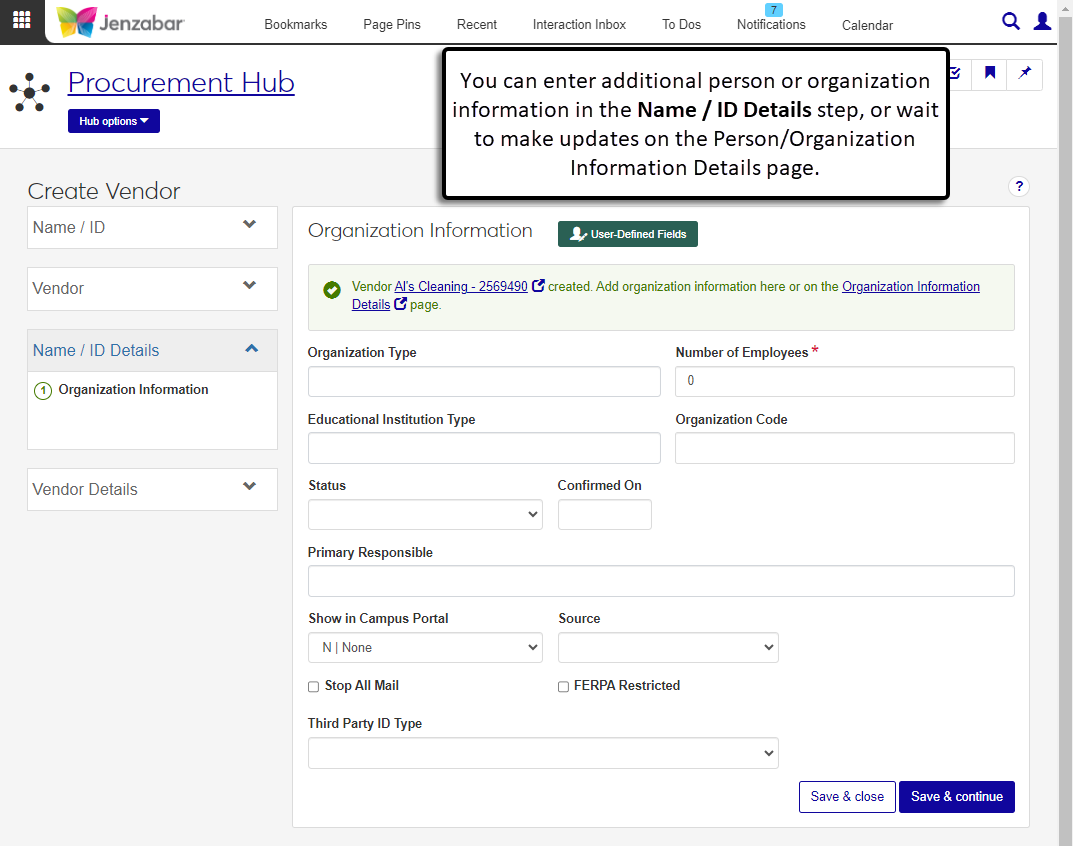Click into the Number of Employees field

click(x=844, y=381)
